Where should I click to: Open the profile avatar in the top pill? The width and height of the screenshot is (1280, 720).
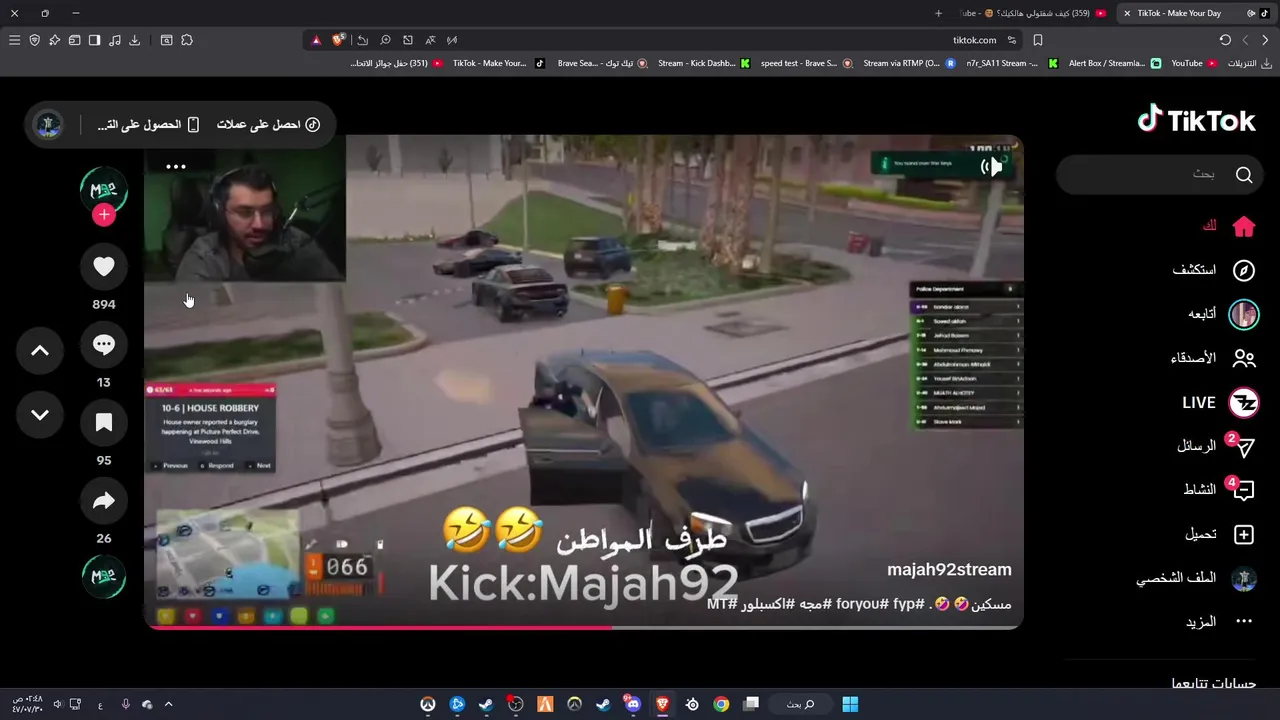tap(48, 125)
